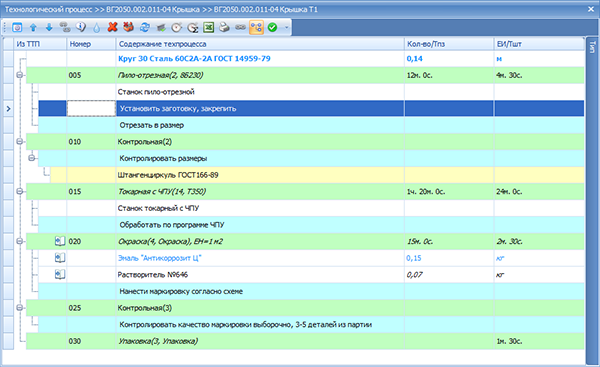Click the Кол-во/Тпз column header
Screen dimensions: 600x367
tap(449, 44)
